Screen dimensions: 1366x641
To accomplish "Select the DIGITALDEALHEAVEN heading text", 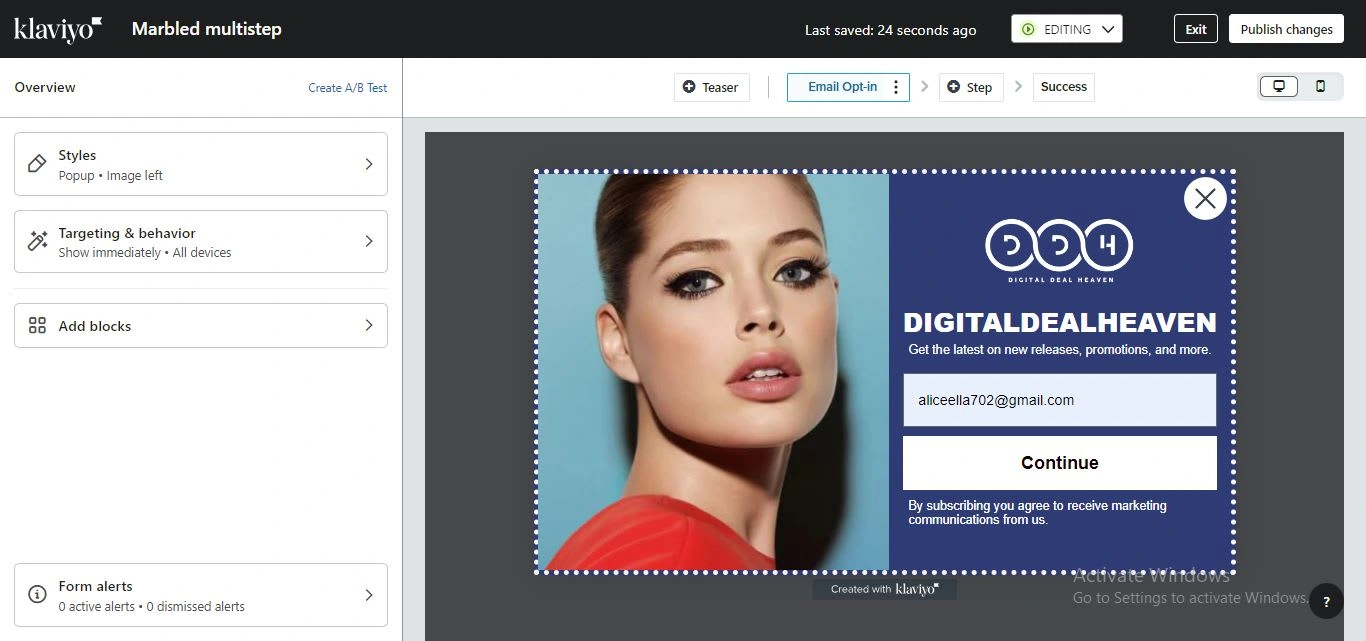I will click(1060, 323).
